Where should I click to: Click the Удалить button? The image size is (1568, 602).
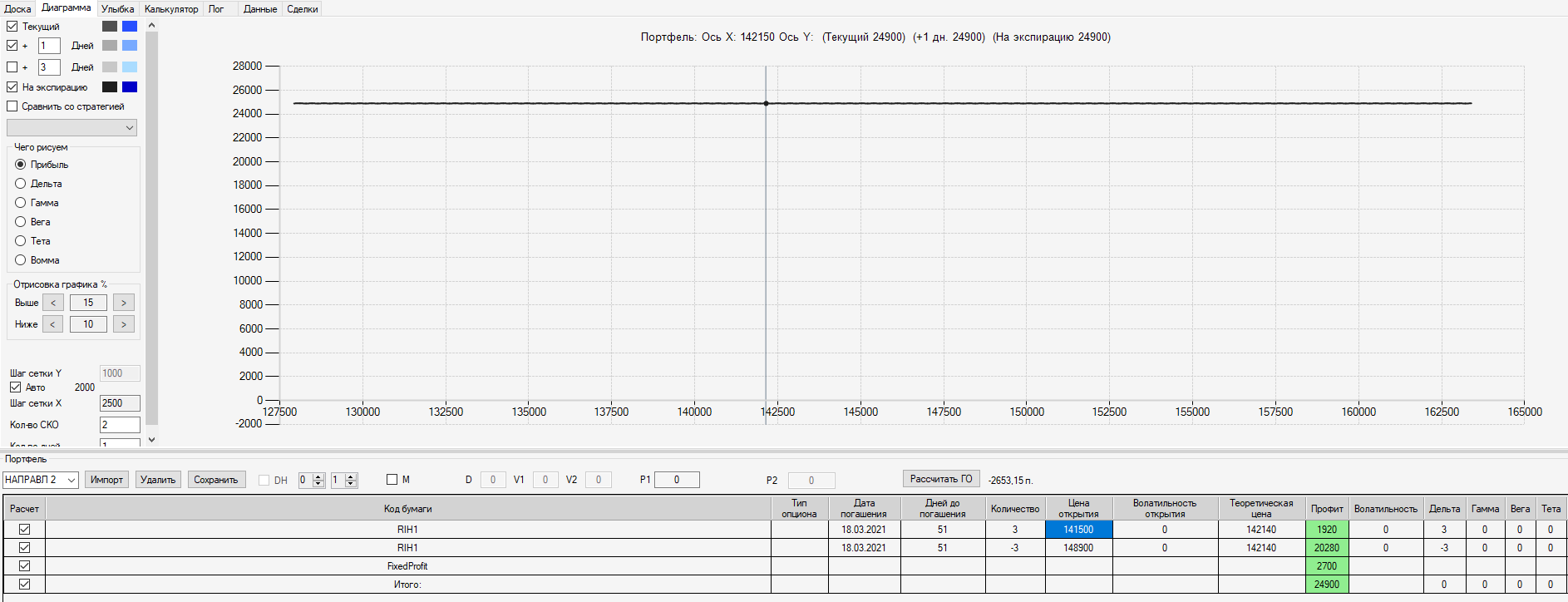coord(158,480)
